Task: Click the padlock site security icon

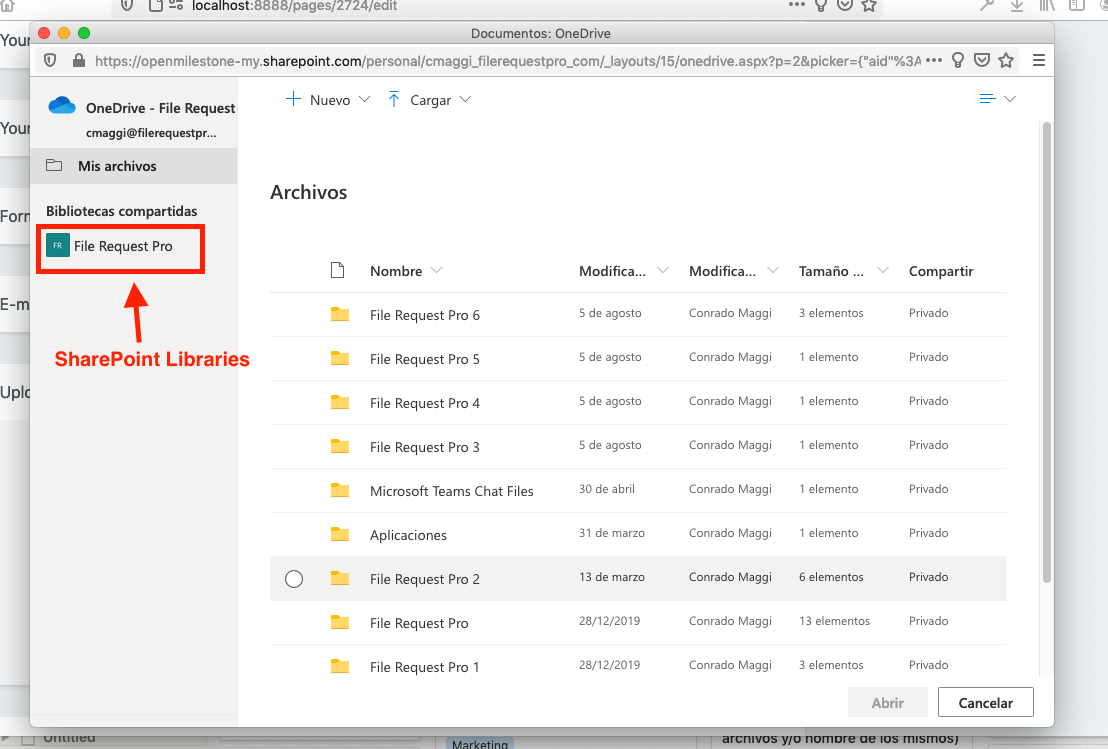Action: (x=78, y=61)
